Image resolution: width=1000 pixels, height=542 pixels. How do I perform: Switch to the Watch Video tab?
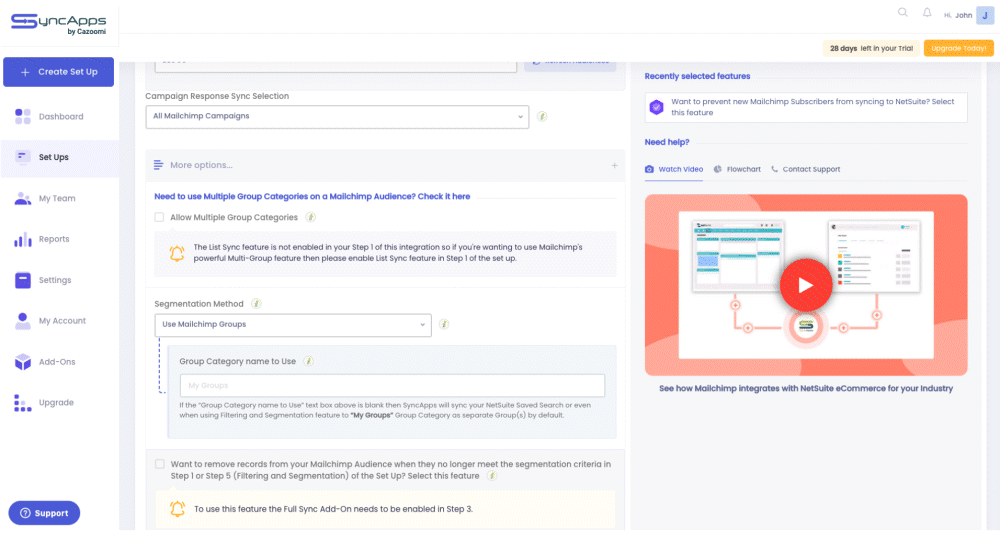click(x=673, y=170)
